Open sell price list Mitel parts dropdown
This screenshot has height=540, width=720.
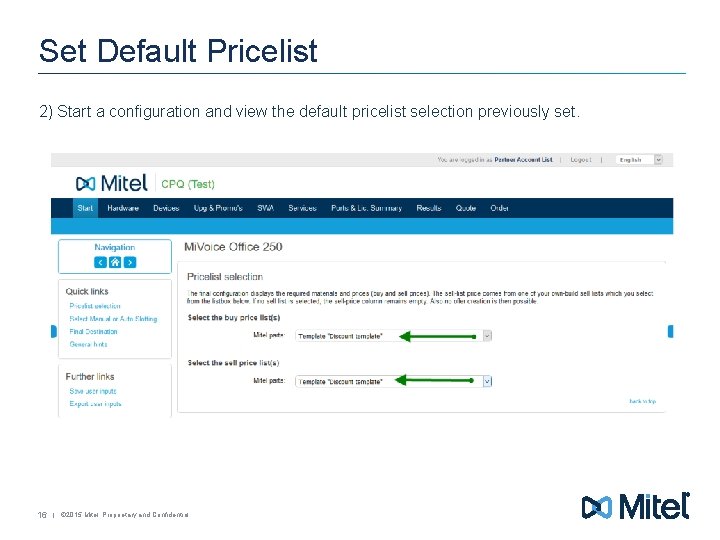[393, 381]
